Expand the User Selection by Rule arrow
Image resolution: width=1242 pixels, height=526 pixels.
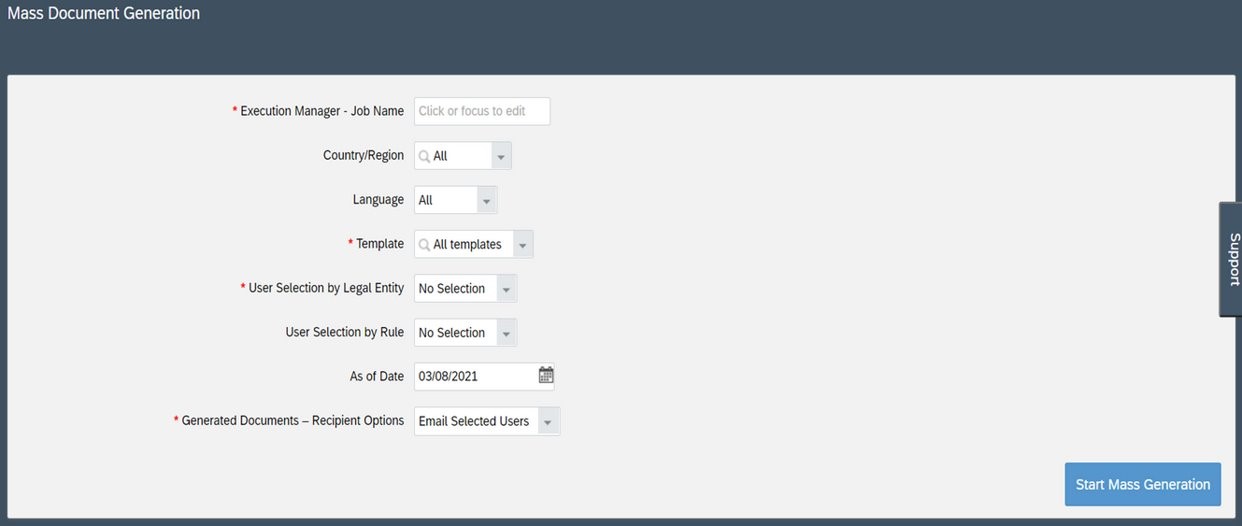tap(506, 334)
